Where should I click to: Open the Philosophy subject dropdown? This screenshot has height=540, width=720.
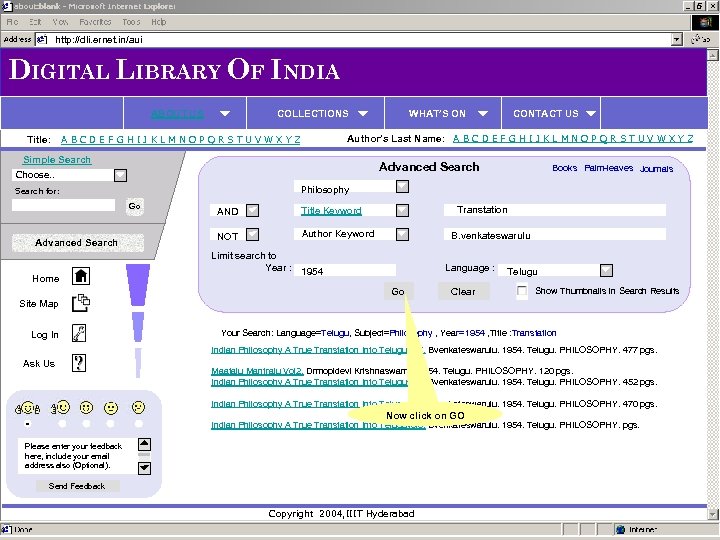402,186
